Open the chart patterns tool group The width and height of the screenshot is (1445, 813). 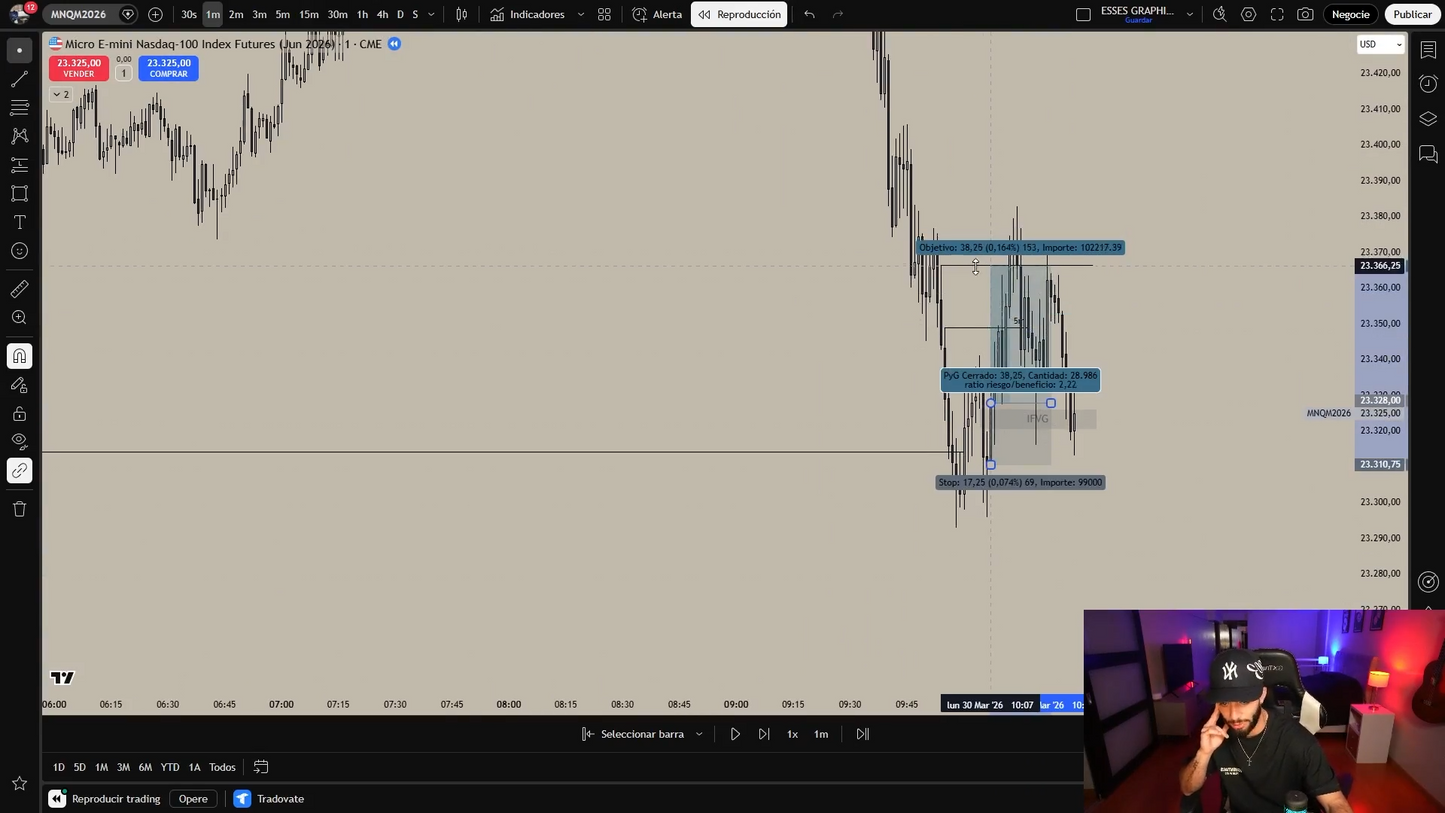pyautogui.click(x=19, y=136)
